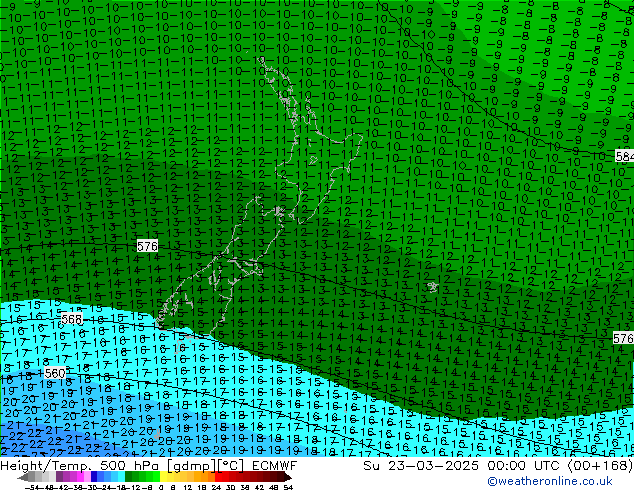Click the Su 23-03-2025 00:00 UTC date text

(463, 466)
